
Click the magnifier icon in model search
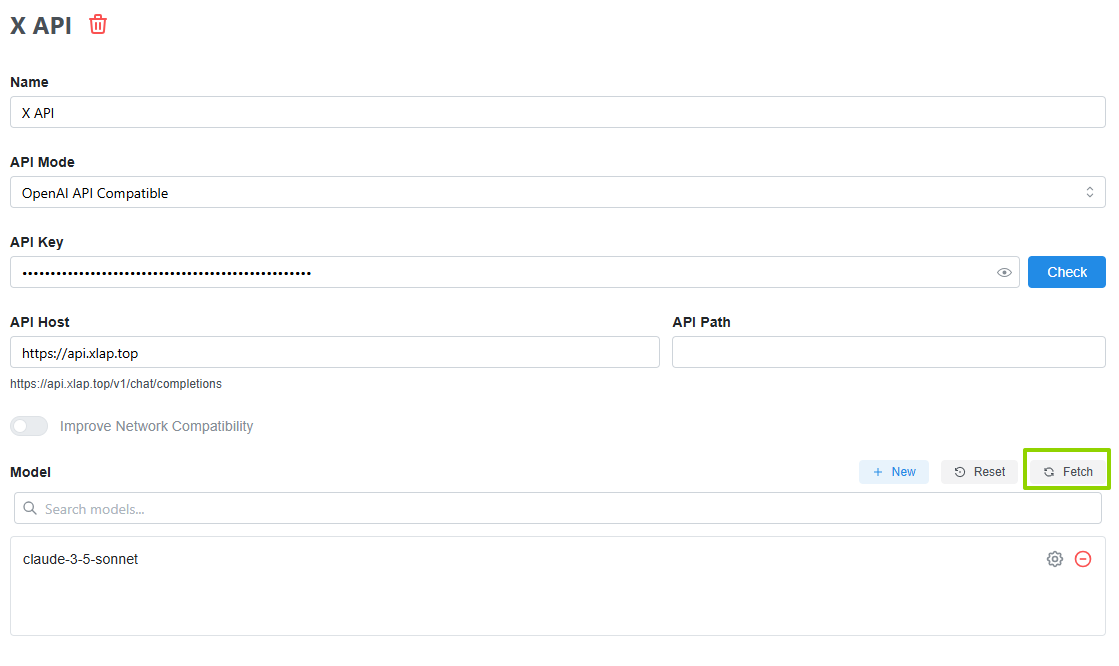click(x=30, y=508)
